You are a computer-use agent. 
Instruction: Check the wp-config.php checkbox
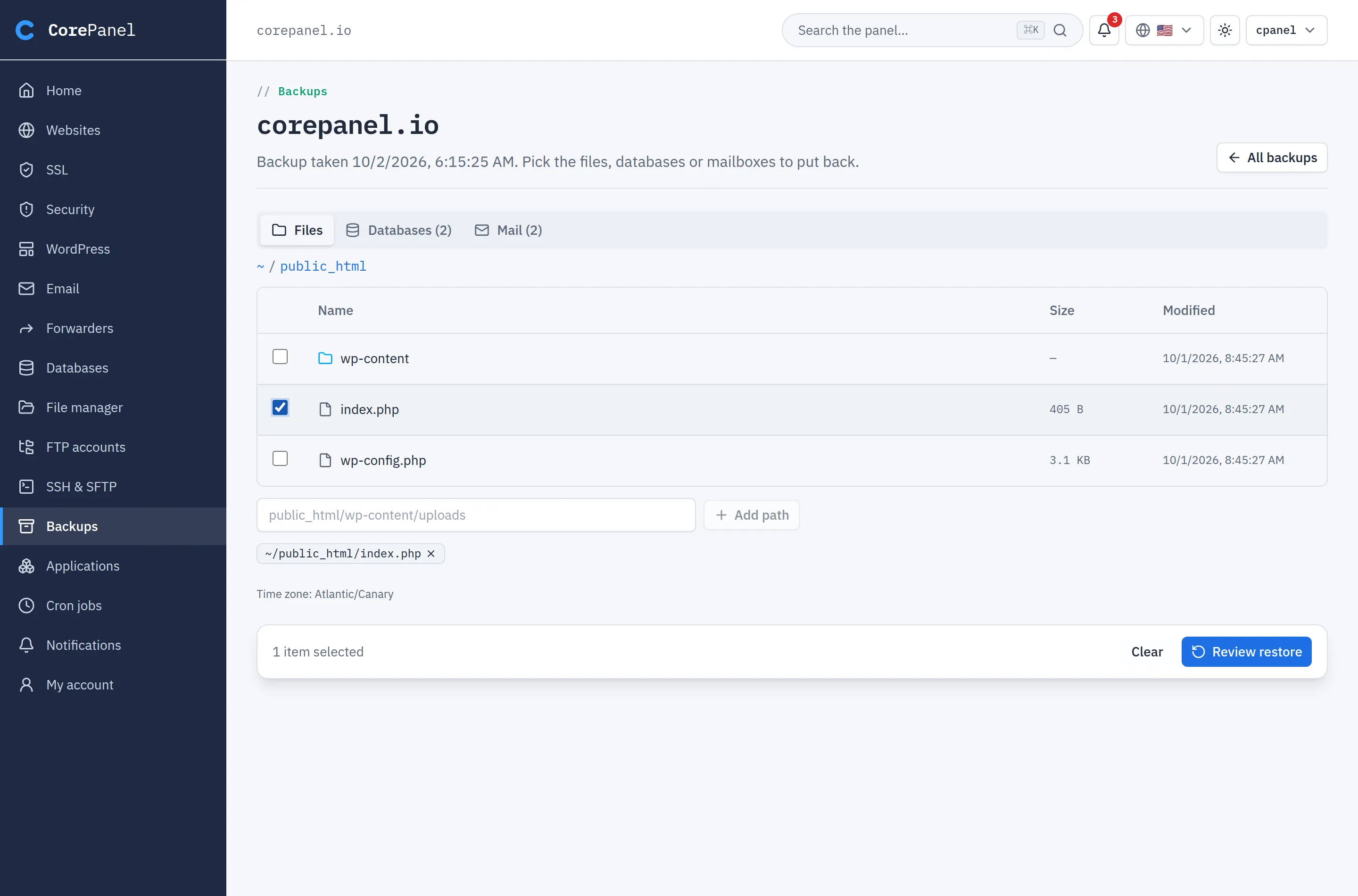[280, 458]
